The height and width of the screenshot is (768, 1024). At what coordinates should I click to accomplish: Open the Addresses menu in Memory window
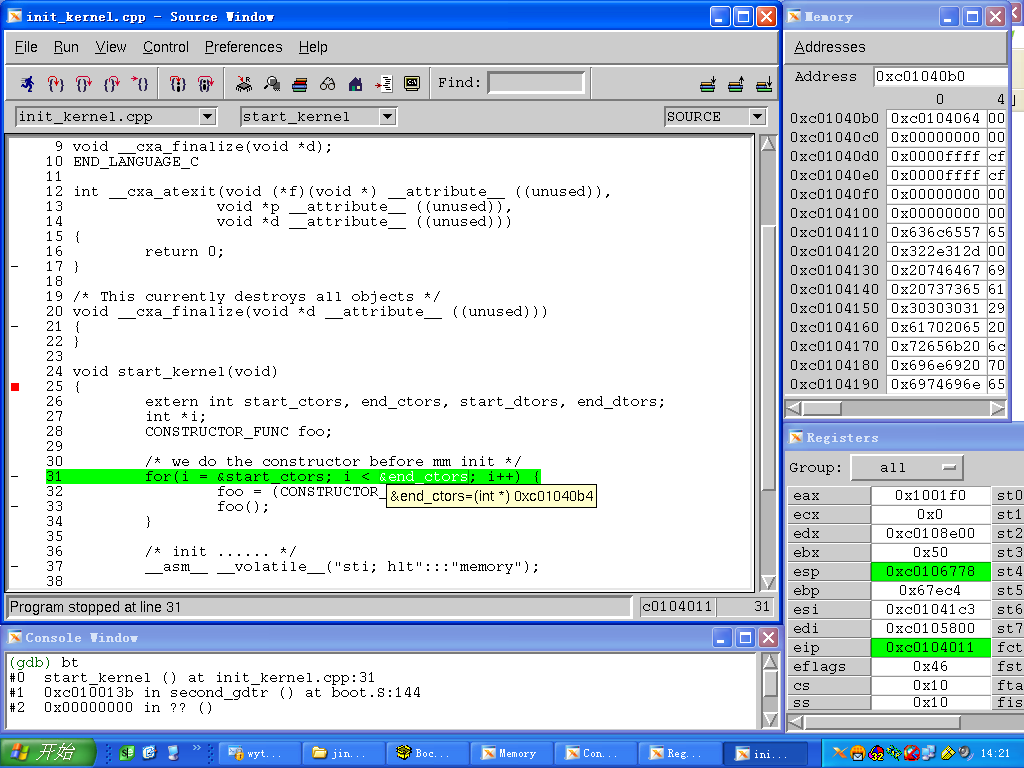click(829, 47)
